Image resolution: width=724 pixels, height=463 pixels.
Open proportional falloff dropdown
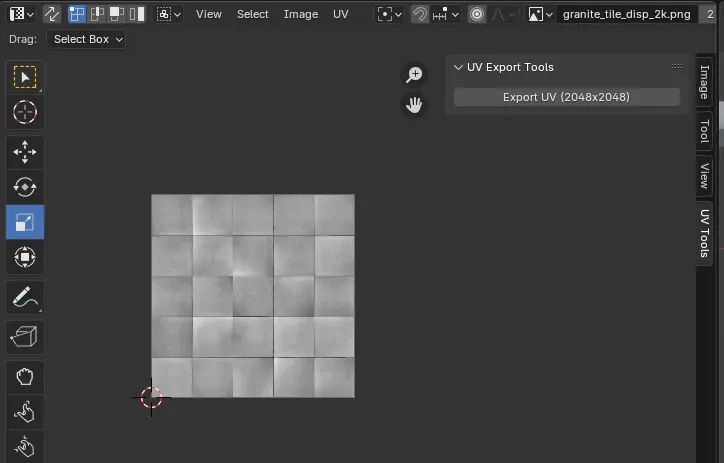click(503, 14)
